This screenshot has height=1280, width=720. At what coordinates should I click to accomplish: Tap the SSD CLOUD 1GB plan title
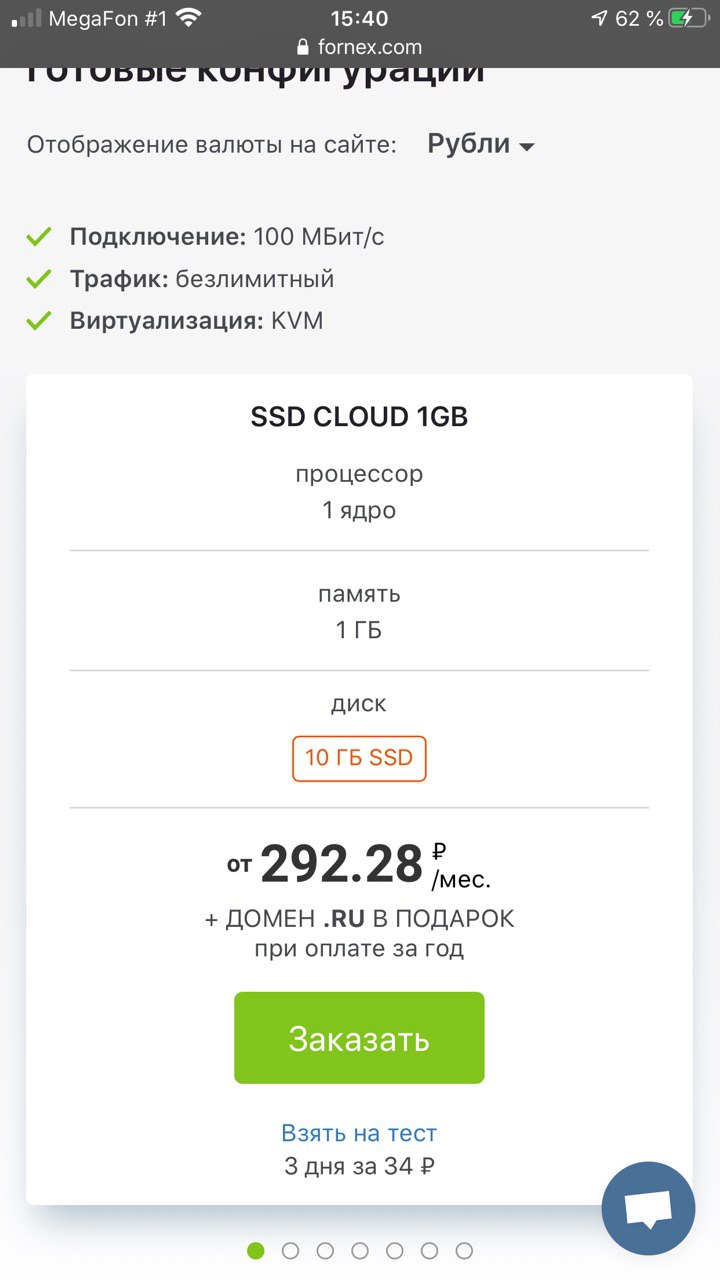(x=359, y=417)
